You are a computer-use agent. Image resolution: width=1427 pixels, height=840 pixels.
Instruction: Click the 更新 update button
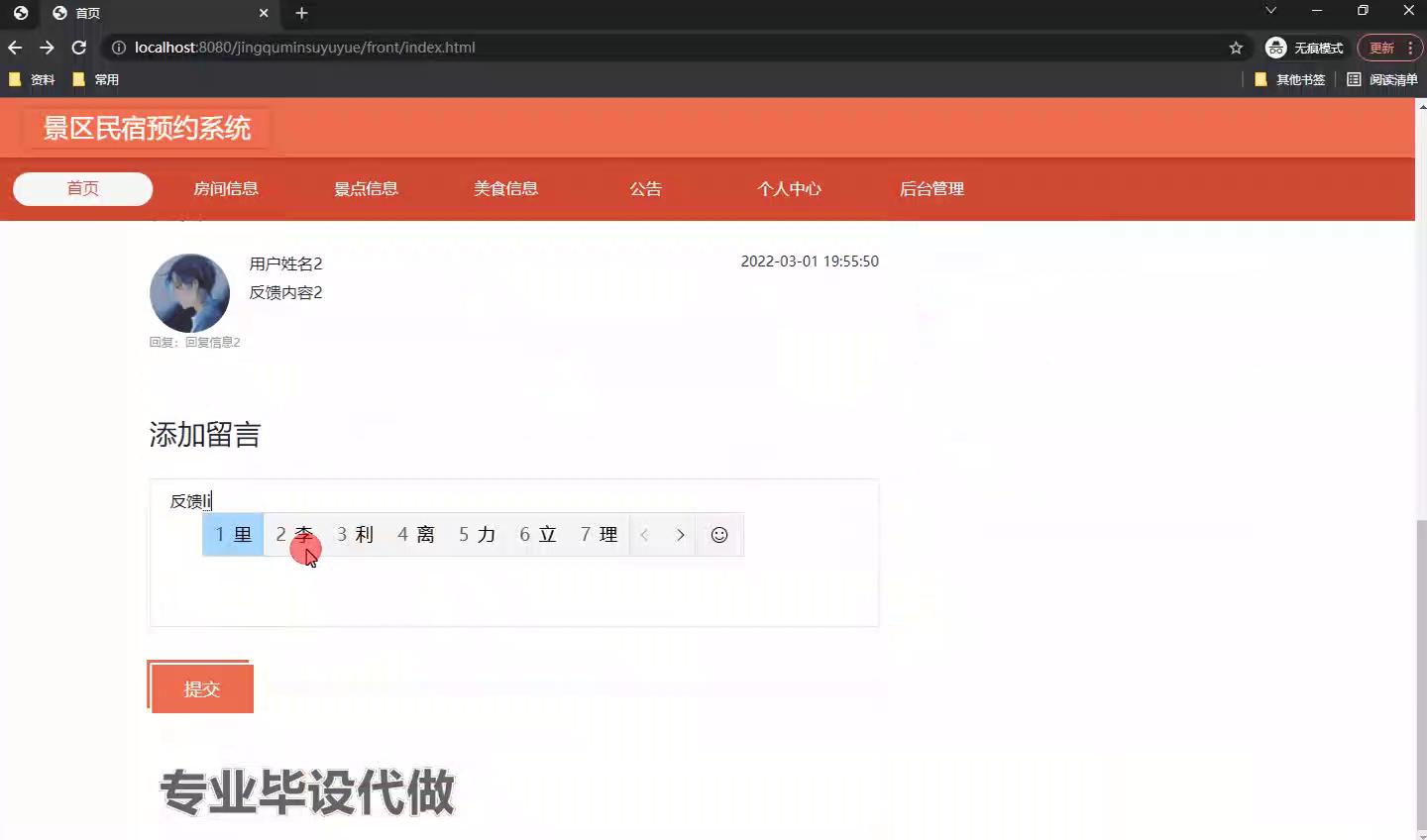pyautogui.click(x=1379, y=47)
